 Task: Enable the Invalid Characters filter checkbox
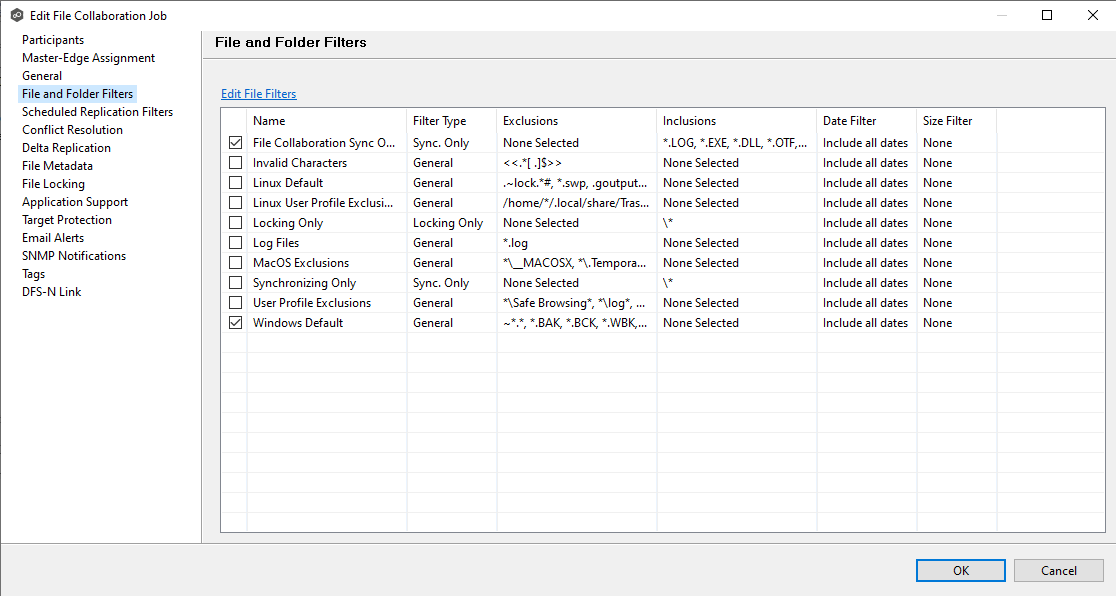click(235, 162)
